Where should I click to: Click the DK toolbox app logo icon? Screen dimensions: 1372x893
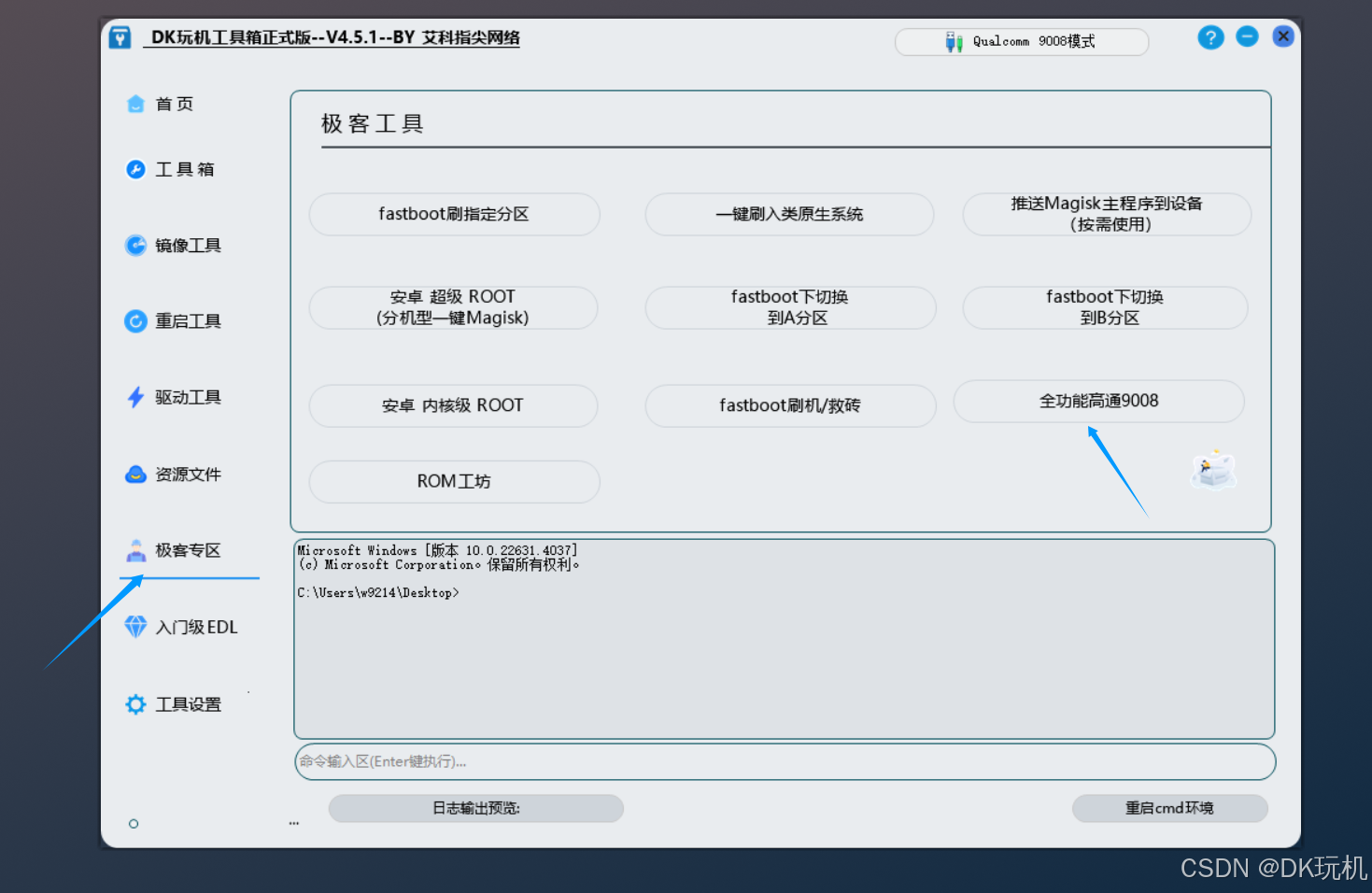[120, 37]
